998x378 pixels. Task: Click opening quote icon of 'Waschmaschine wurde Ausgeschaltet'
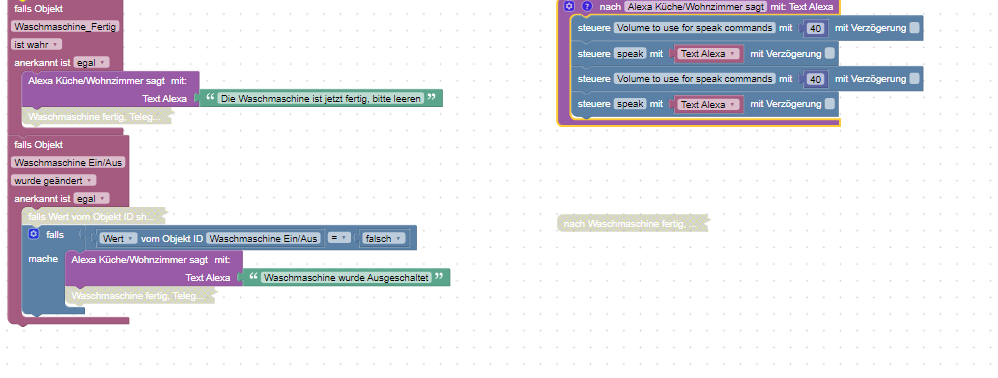coord(253,277)
